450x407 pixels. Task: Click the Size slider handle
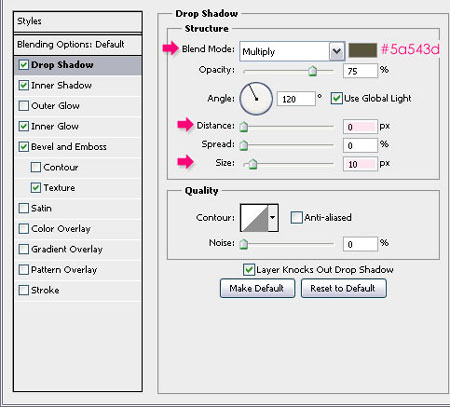pos(253,164)
